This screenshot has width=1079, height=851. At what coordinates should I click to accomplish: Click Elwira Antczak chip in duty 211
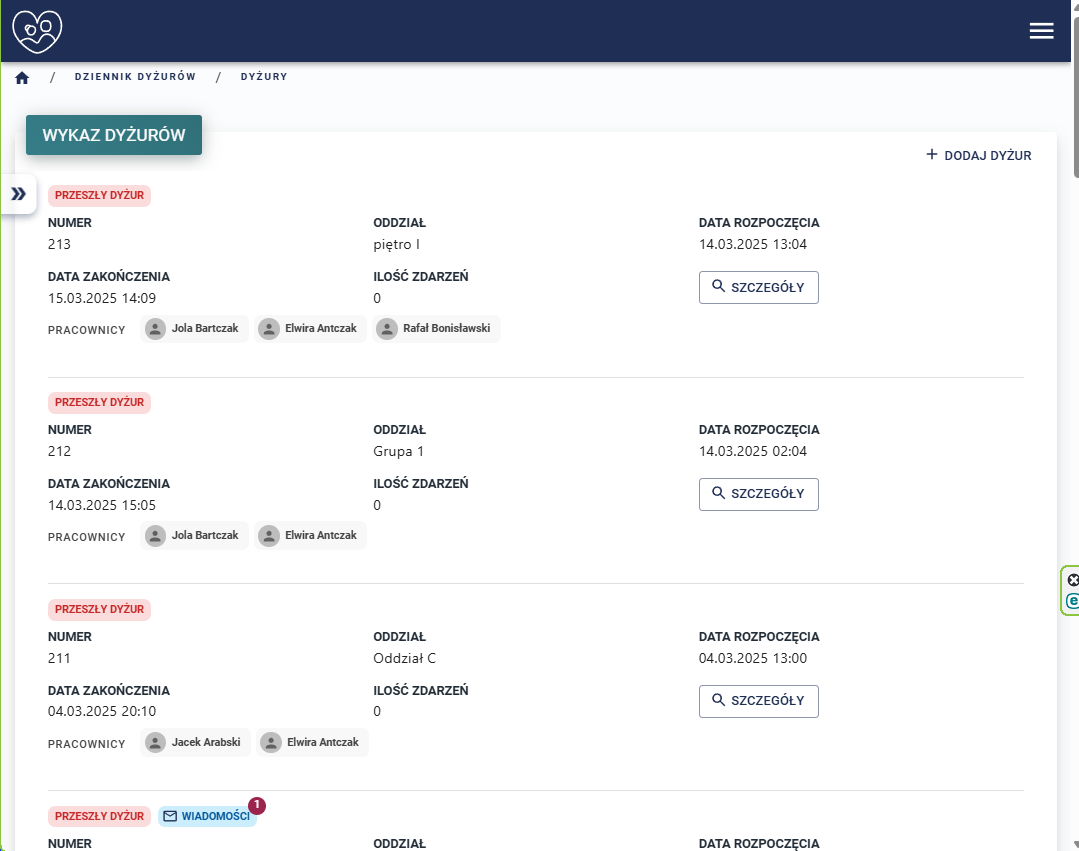click(x=312, y=742)
